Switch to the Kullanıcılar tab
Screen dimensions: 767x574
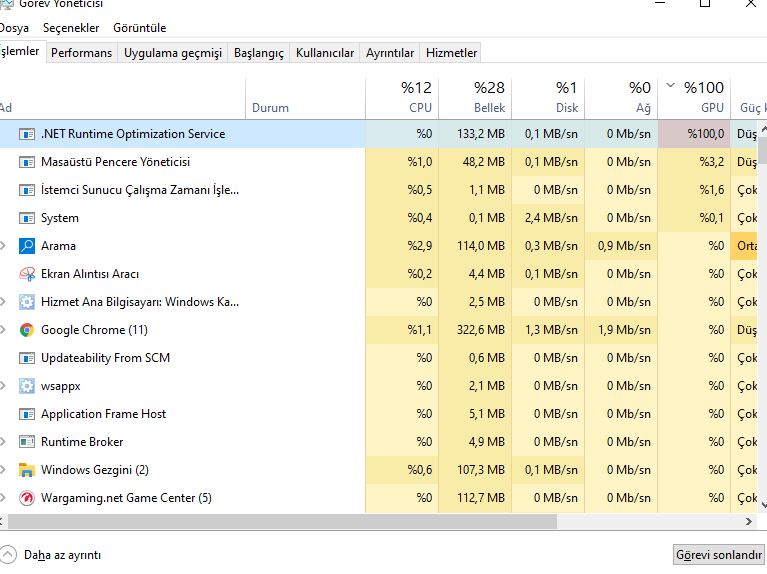pos(325,53)
